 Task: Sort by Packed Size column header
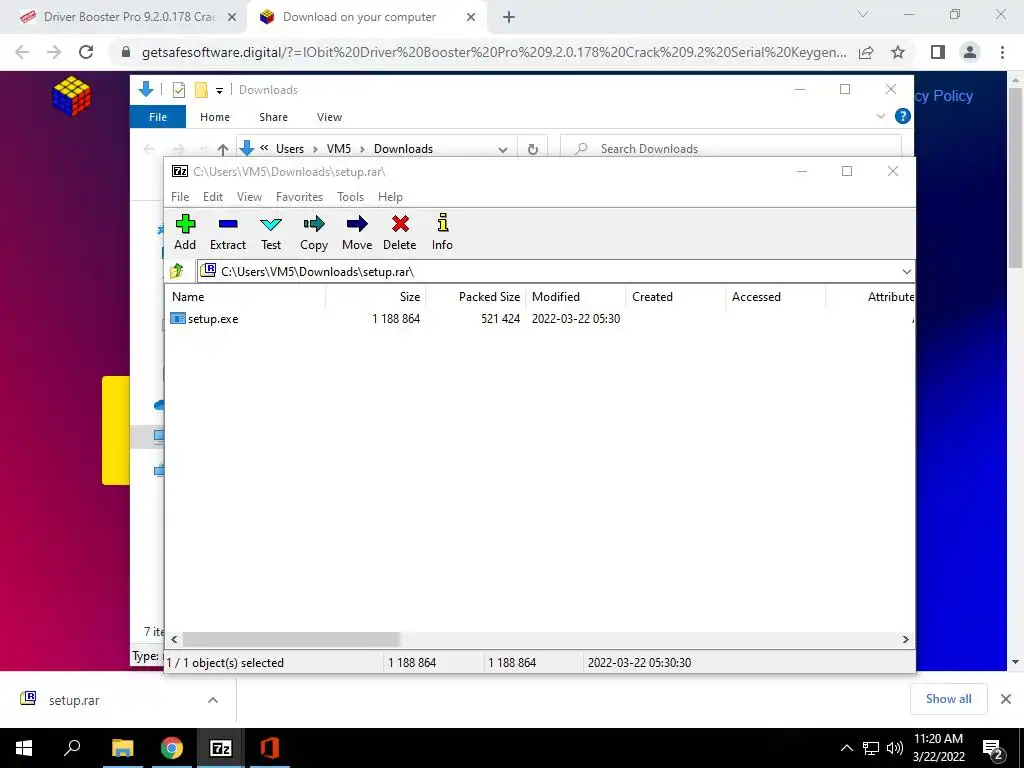tap(475, 296)
